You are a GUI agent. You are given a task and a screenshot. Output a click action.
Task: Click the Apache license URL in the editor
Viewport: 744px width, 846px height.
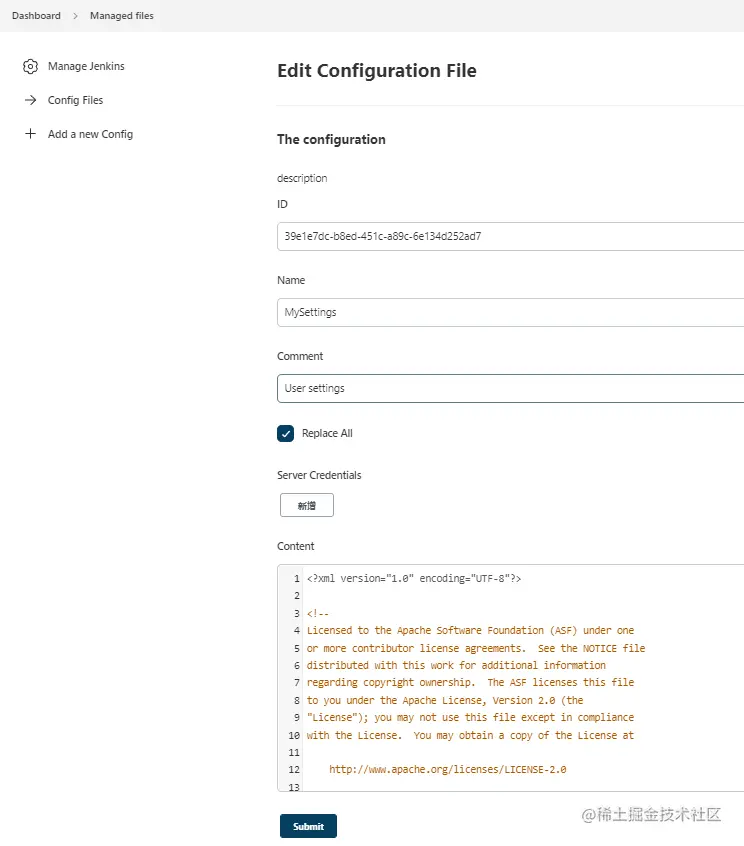pos(448,770)
